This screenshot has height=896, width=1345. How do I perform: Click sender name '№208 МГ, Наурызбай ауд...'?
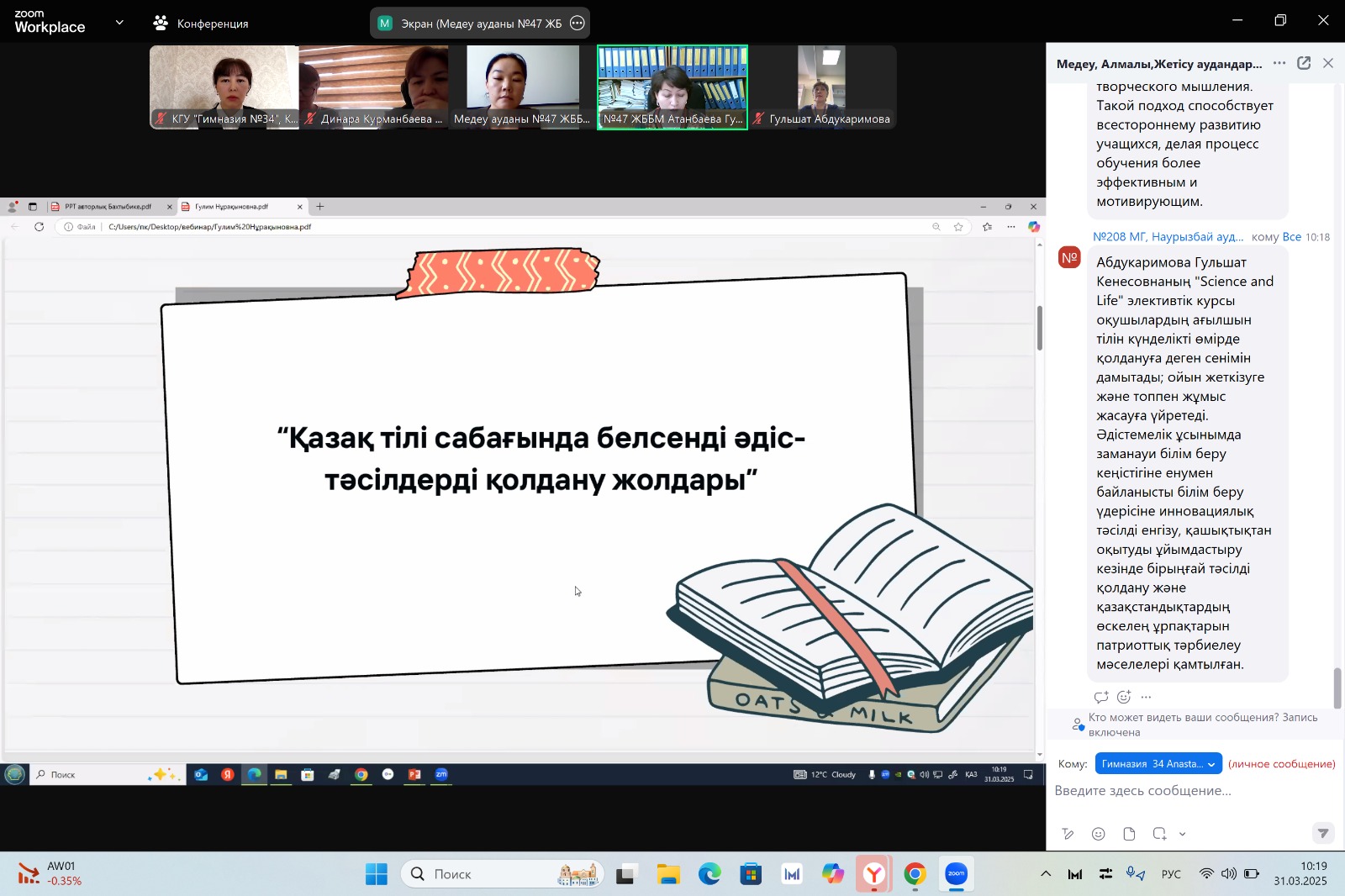(x=1168, y=237)
